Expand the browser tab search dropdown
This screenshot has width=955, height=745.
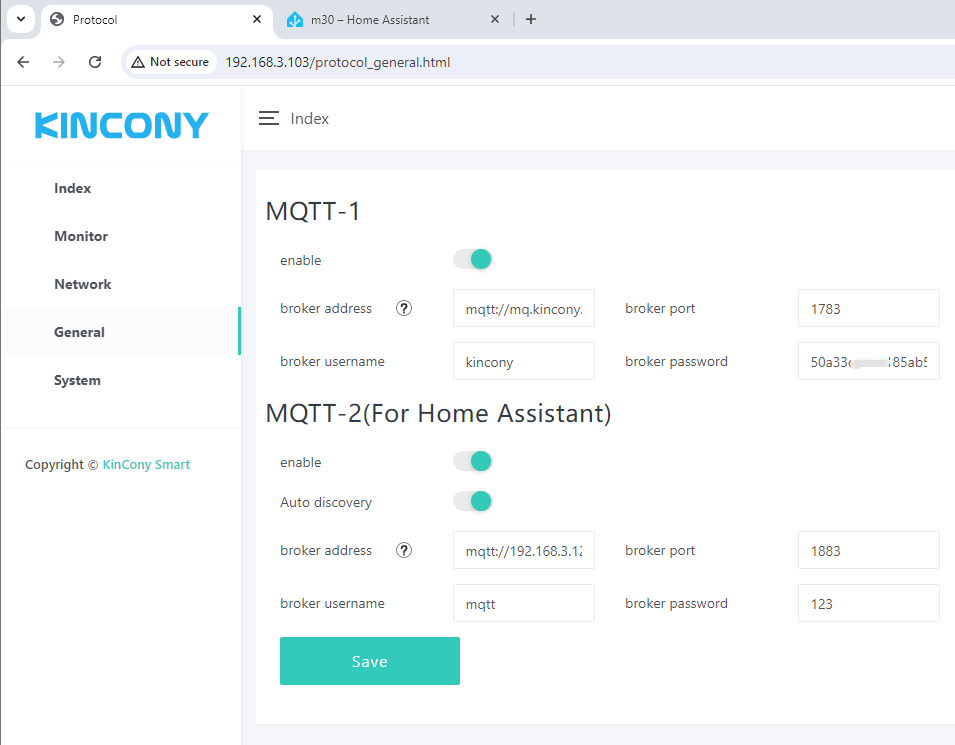pyautogui.click(x=20, y=19)
